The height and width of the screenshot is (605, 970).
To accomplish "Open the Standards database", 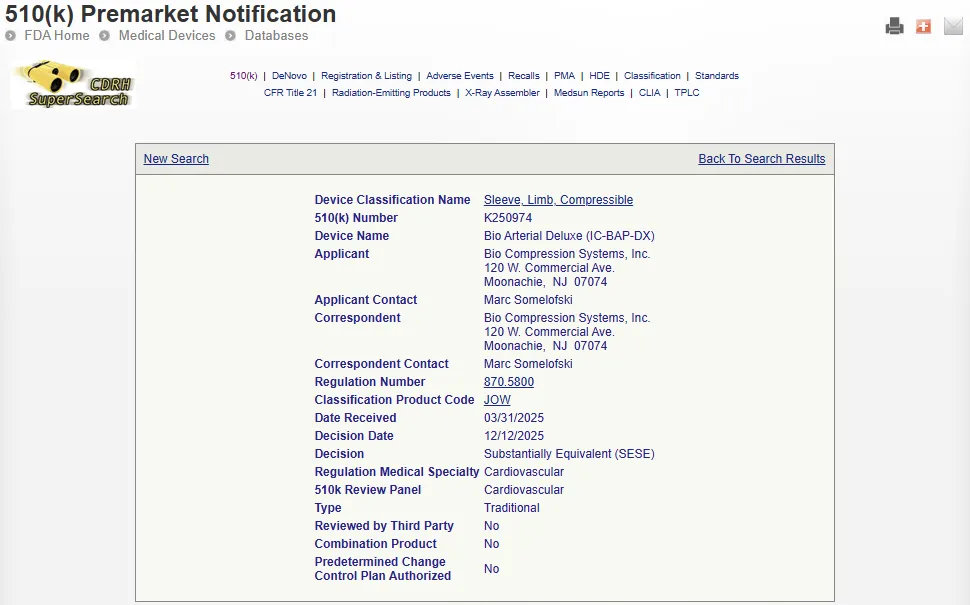I will click(717, 75).
